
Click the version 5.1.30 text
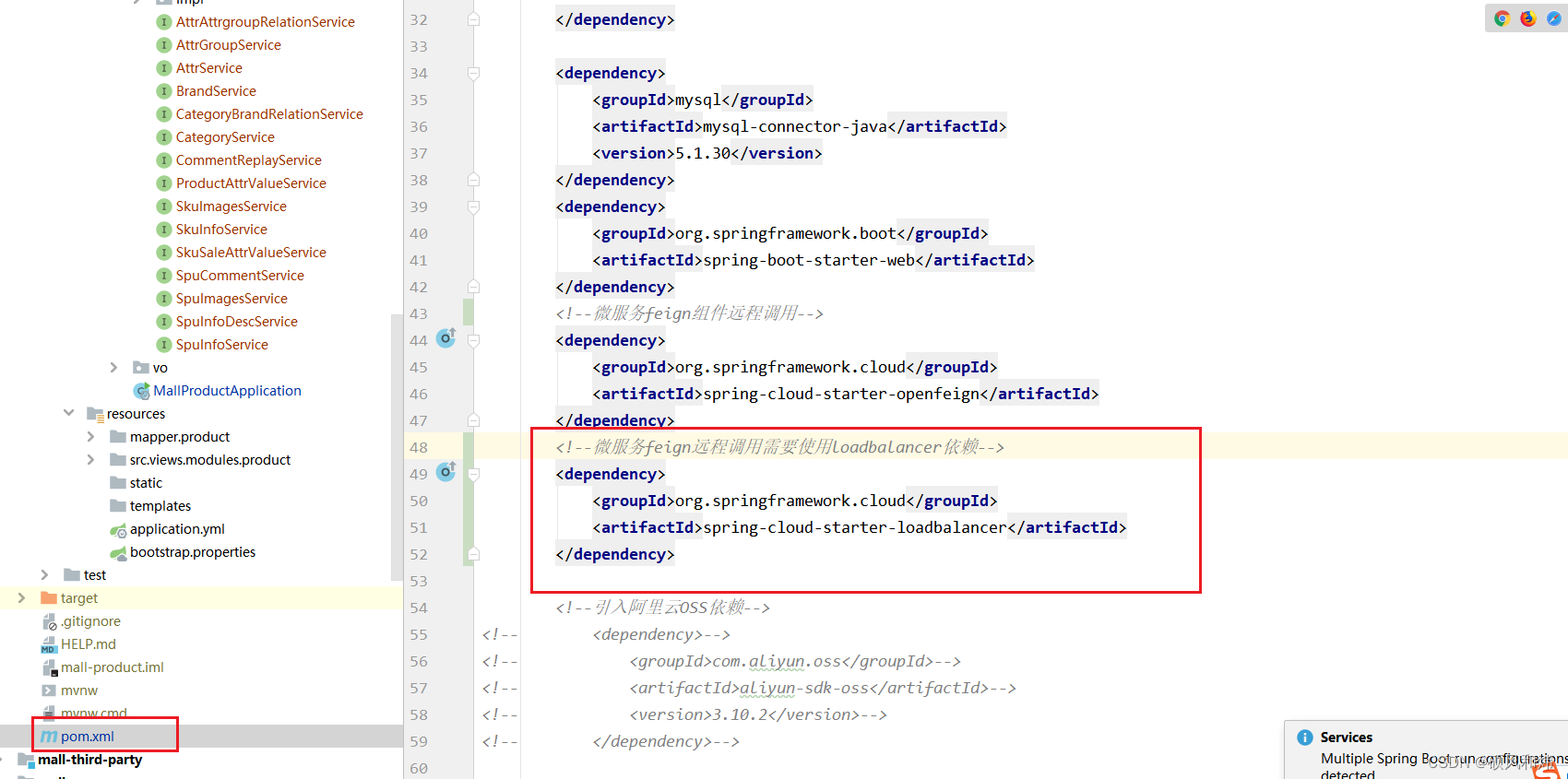pyautogui.click(x=703, y=153)
